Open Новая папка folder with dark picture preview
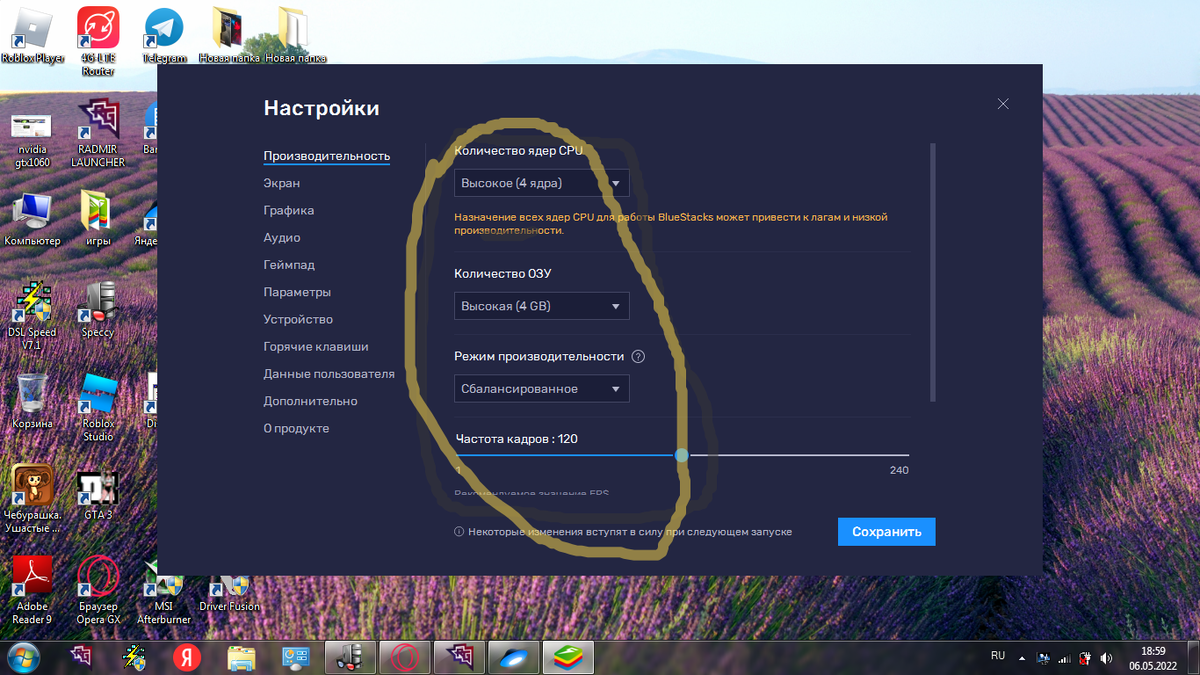The width and height of the screenshot is (1200, 675). 230,36
